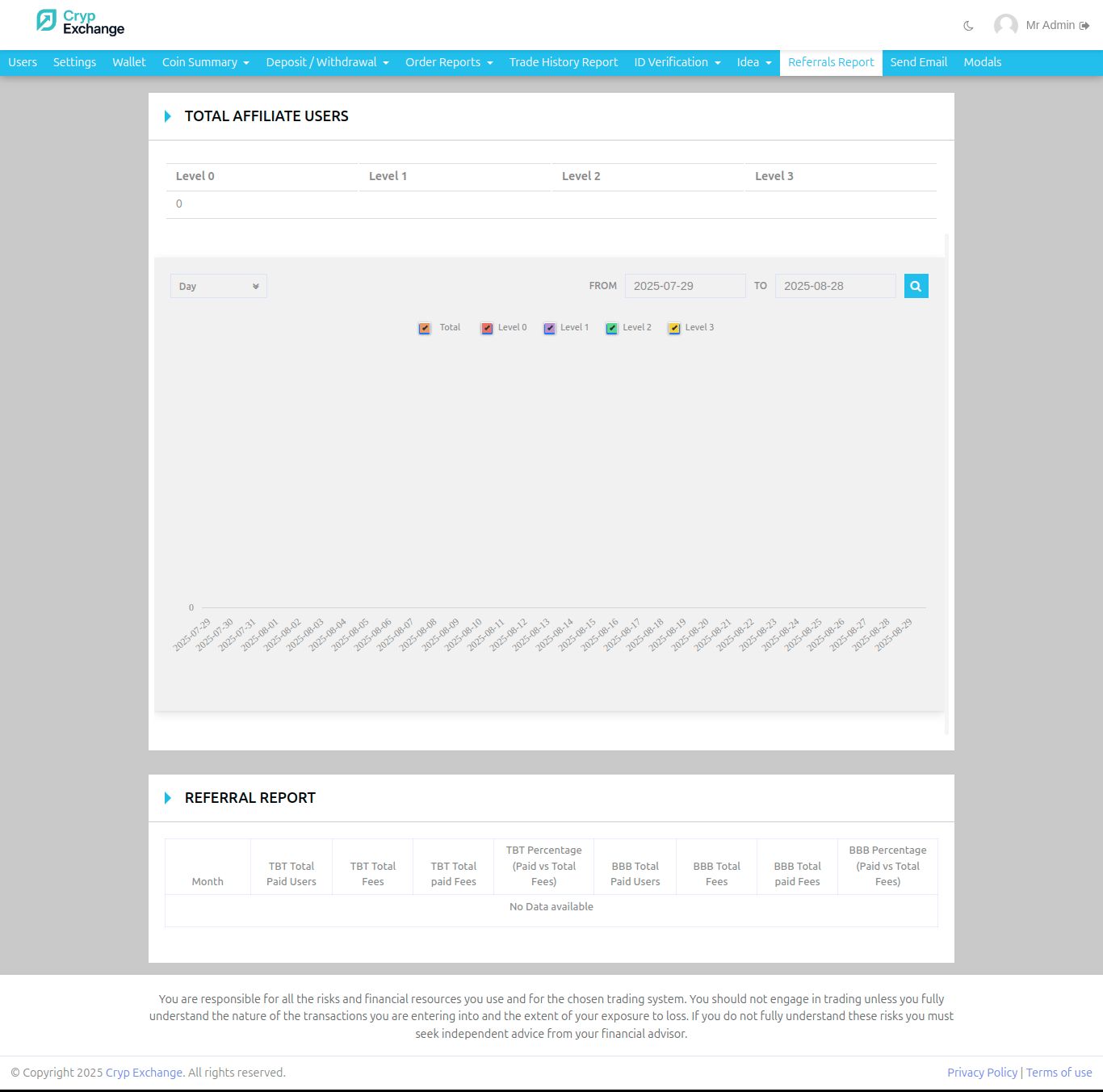This screenshot has width=1103, height=1092.
Task: Expand the Coin Summary menu
Action: pos(206,62)
